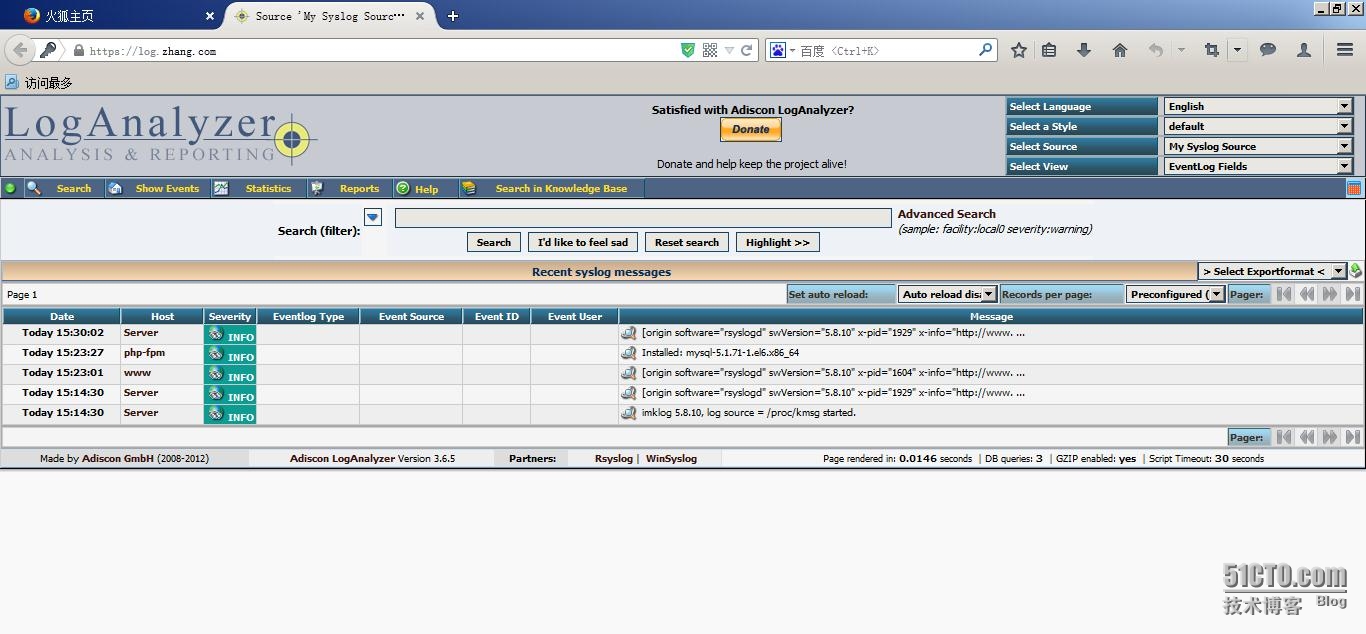
Task: Click INFO severity badge for php-fpm row
Action: pos(230,355)
